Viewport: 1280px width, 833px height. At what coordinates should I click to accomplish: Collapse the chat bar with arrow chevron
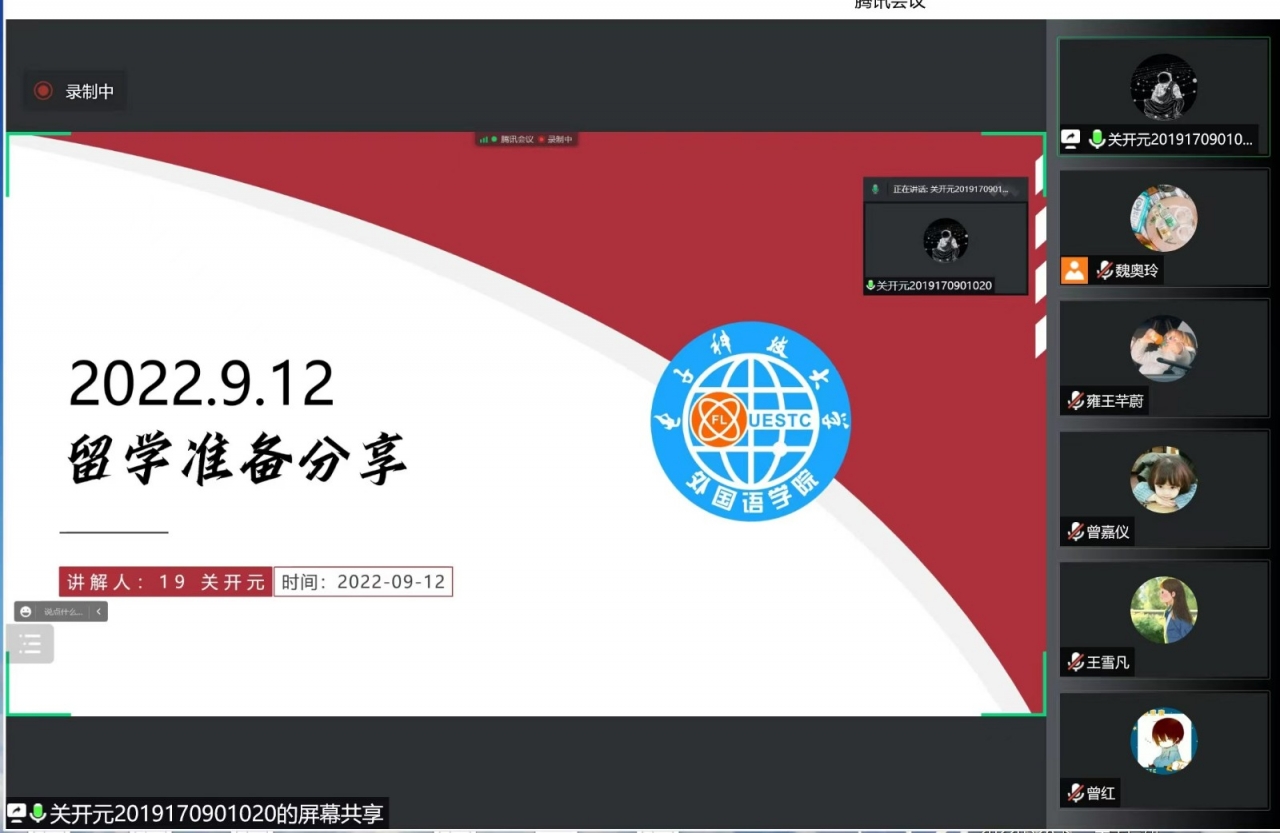click(x=98, y=612)
